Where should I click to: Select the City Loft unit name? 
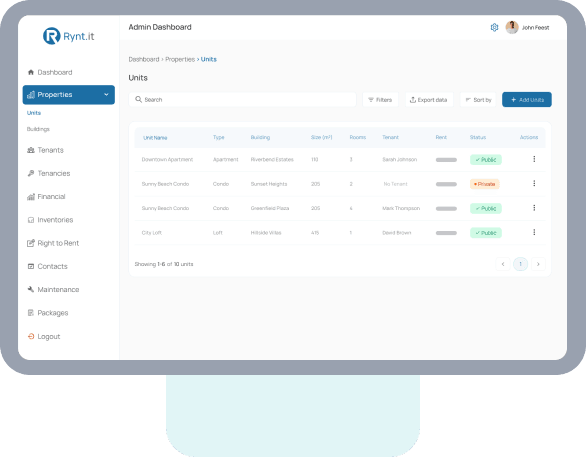point(151,233)
